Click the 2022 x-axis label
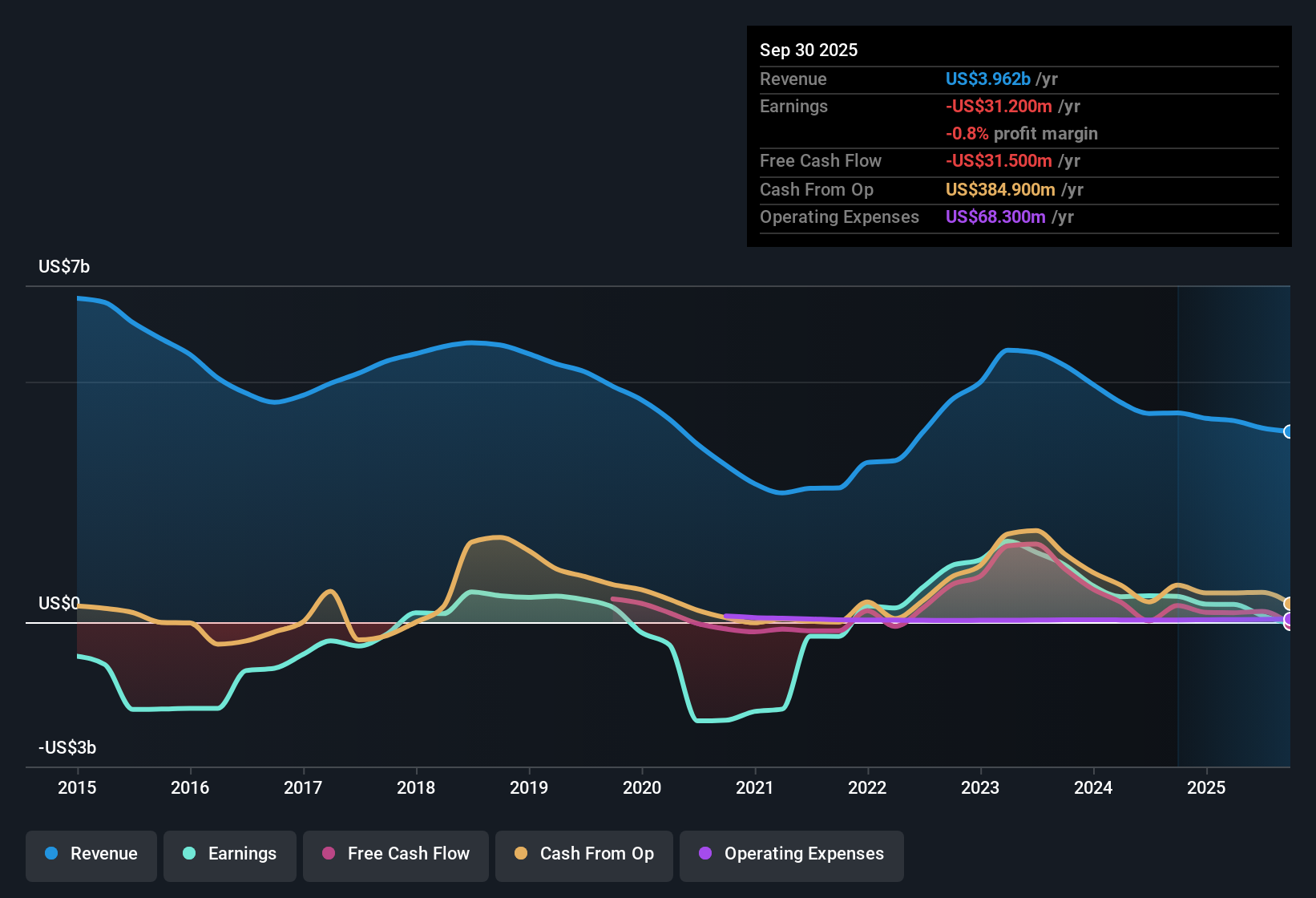The width and height of the screenshot is (1316, 898). click(x=867, y=787)
